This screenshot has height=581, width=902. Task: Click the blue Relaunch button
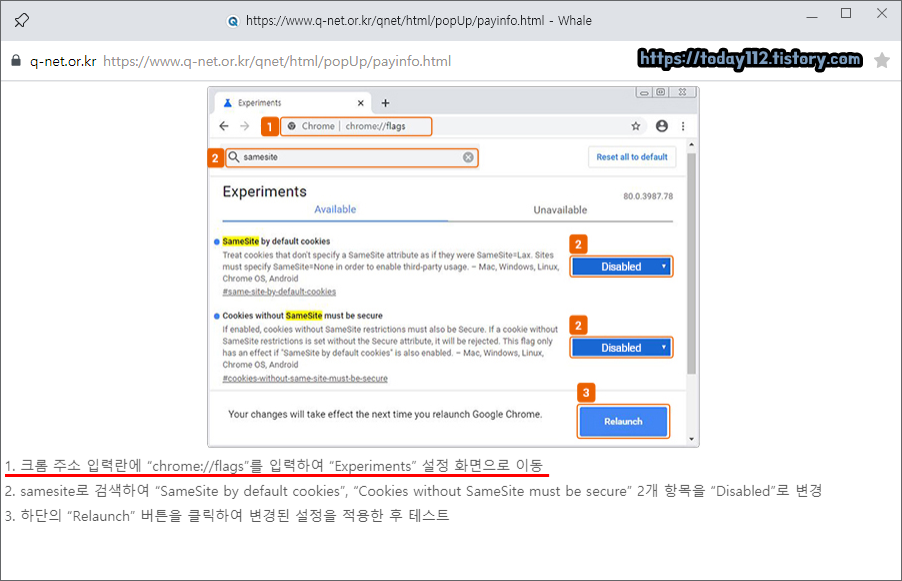[623, 421]
